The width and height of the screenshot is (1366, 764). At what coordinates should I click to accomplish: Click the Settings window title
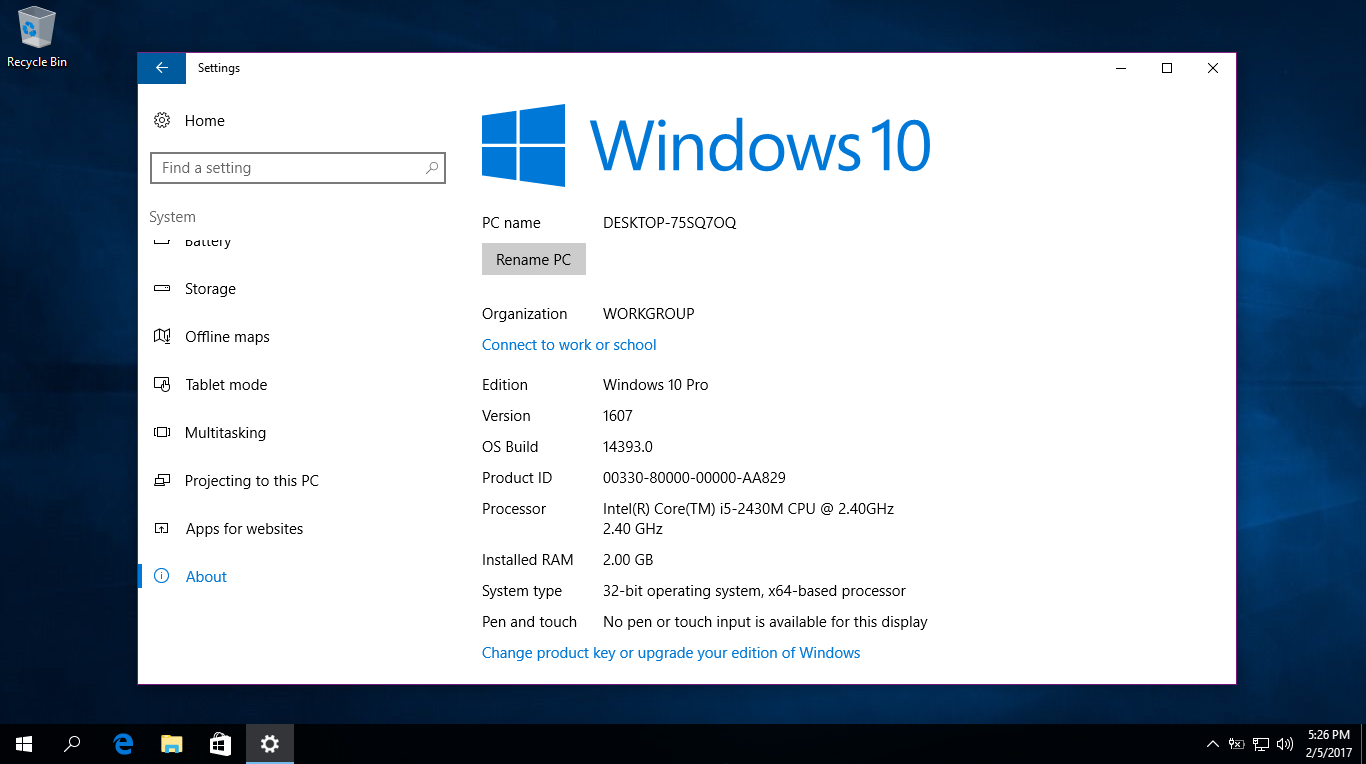(x=219, y=68)
